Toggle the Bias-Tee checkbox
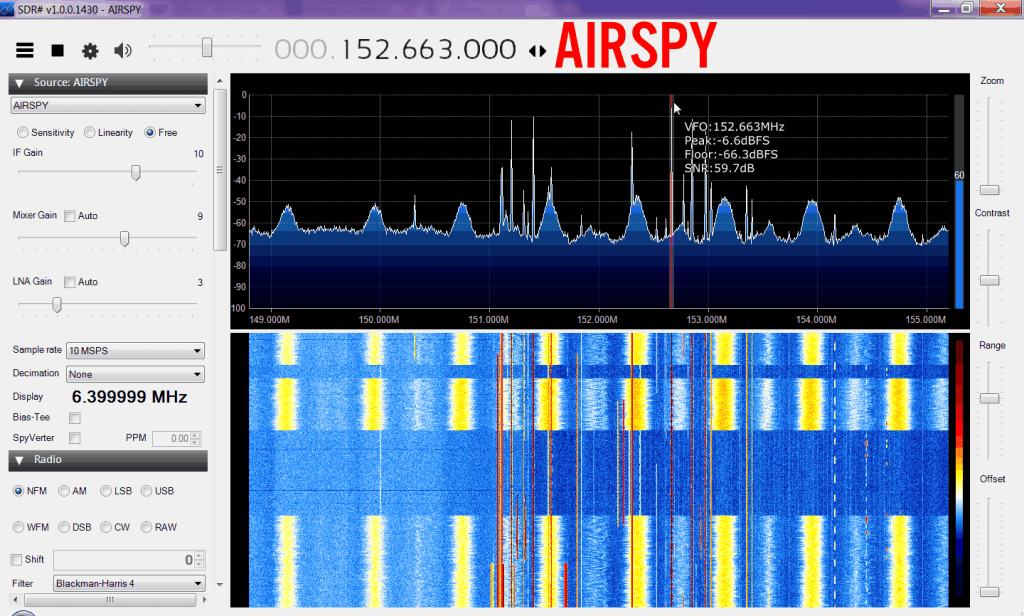The image size is (1024, 616). click(x=74, y=417)
